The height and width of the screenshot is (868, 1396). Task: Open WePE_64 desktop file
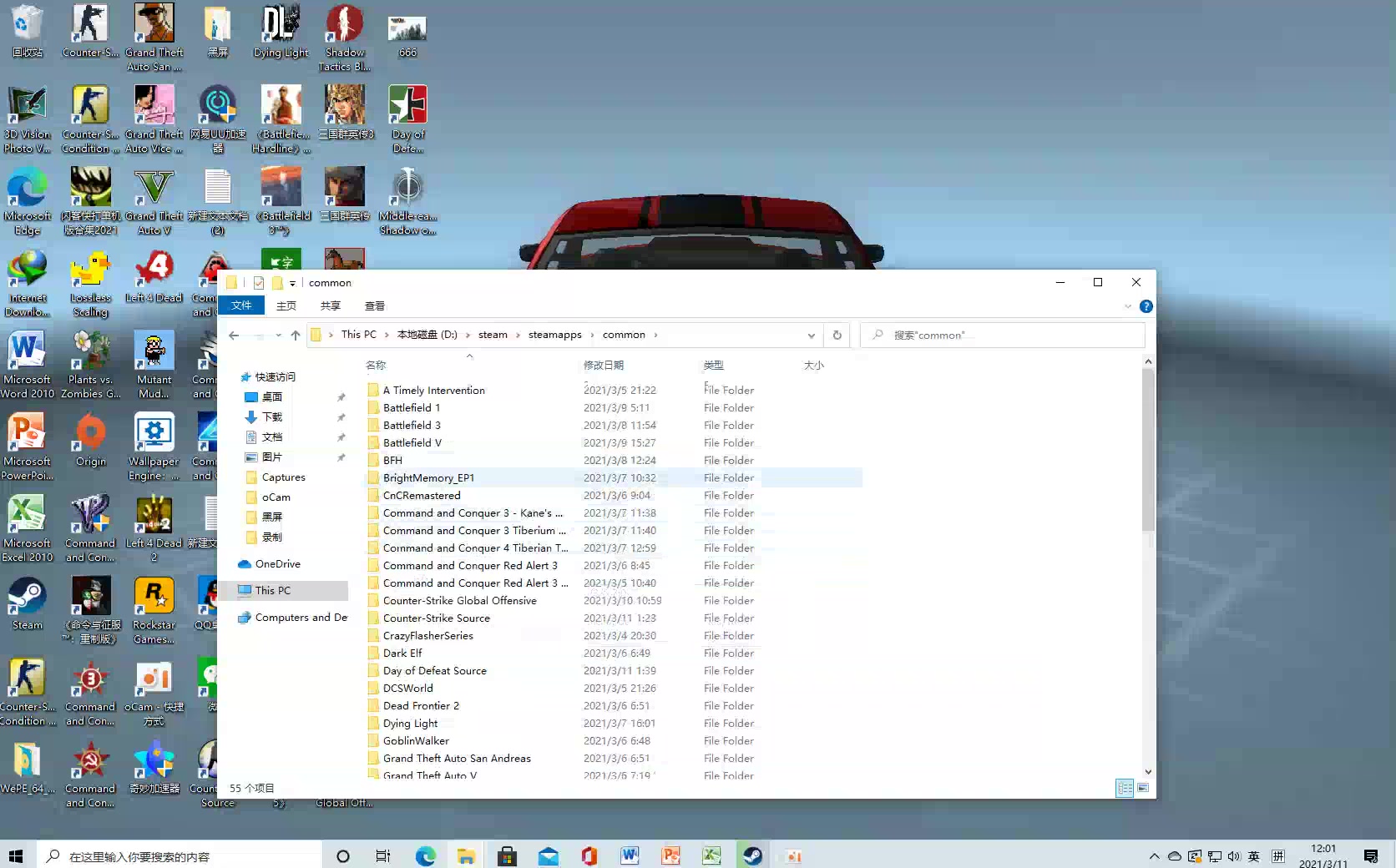(x=28, y=768)
